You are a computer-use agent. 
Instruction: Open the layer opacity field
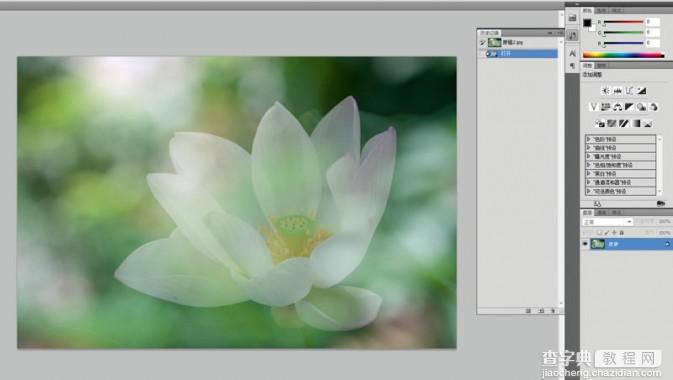664,222
